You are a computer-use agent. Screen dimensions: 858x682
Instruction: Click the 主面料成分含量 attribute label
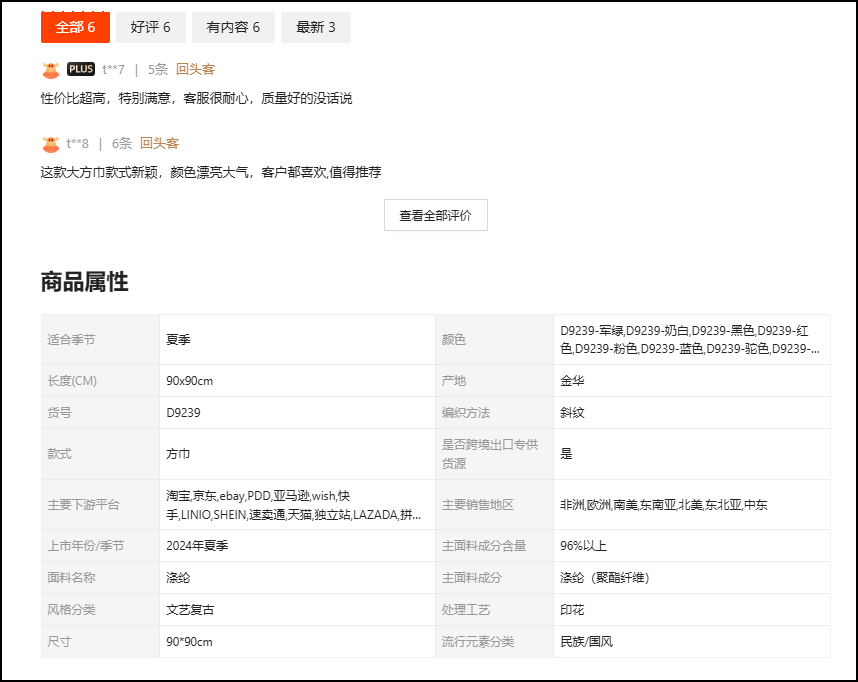(x=484, y=546)
